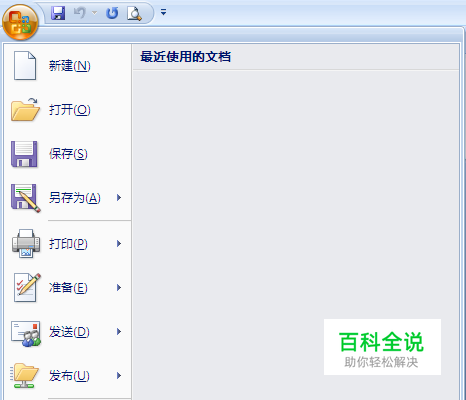Click the Undo arrow in quick access toolbar
The width and height of the screenshot is (466, 400).
tap(79, 13)
